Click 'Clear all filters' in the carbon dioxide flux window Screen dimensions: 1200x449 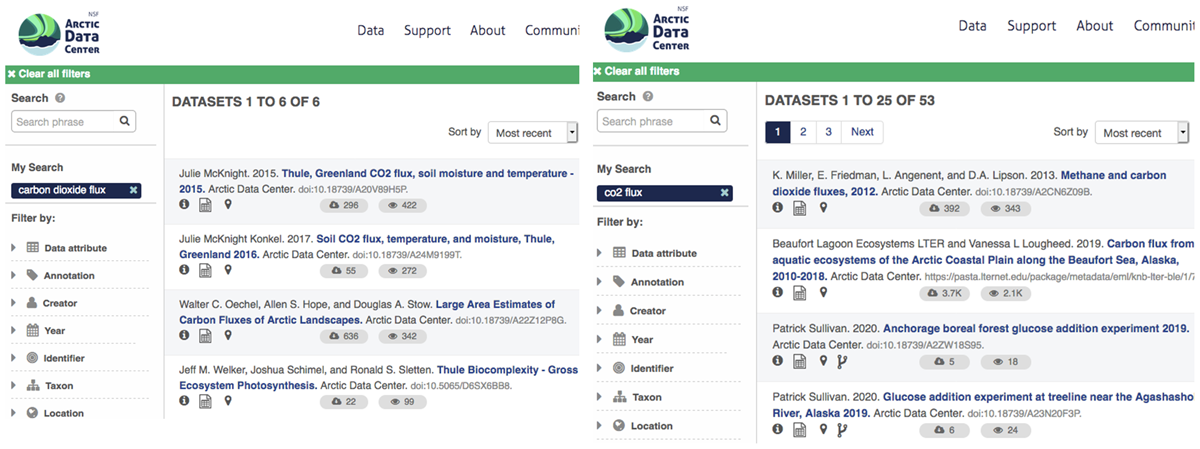click(x=48, y=74)
